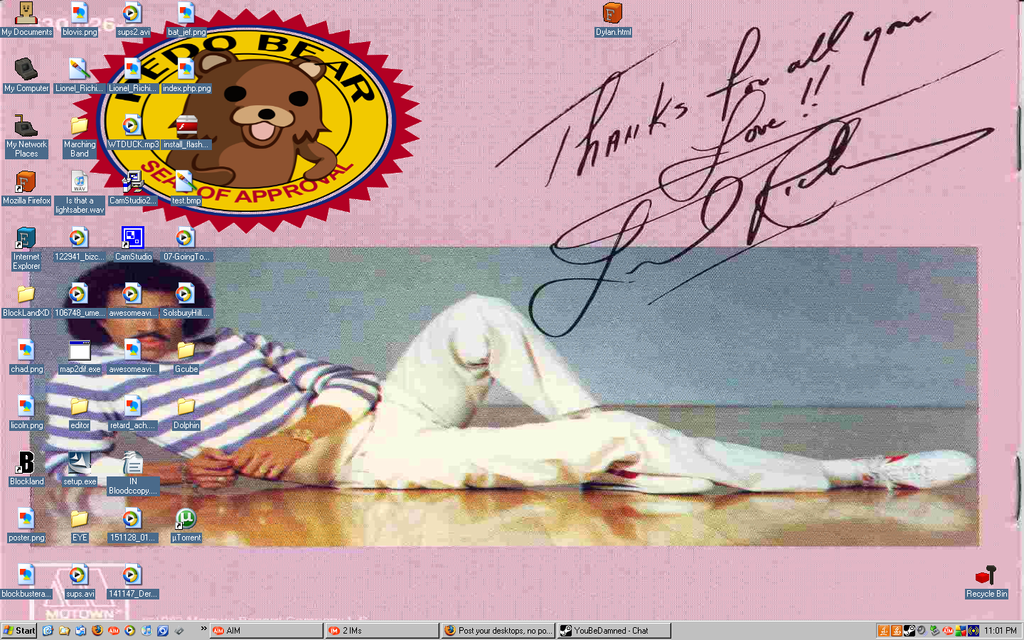Select the 07-GoingTo... media file
The image size is (1024, 640).
186,244
